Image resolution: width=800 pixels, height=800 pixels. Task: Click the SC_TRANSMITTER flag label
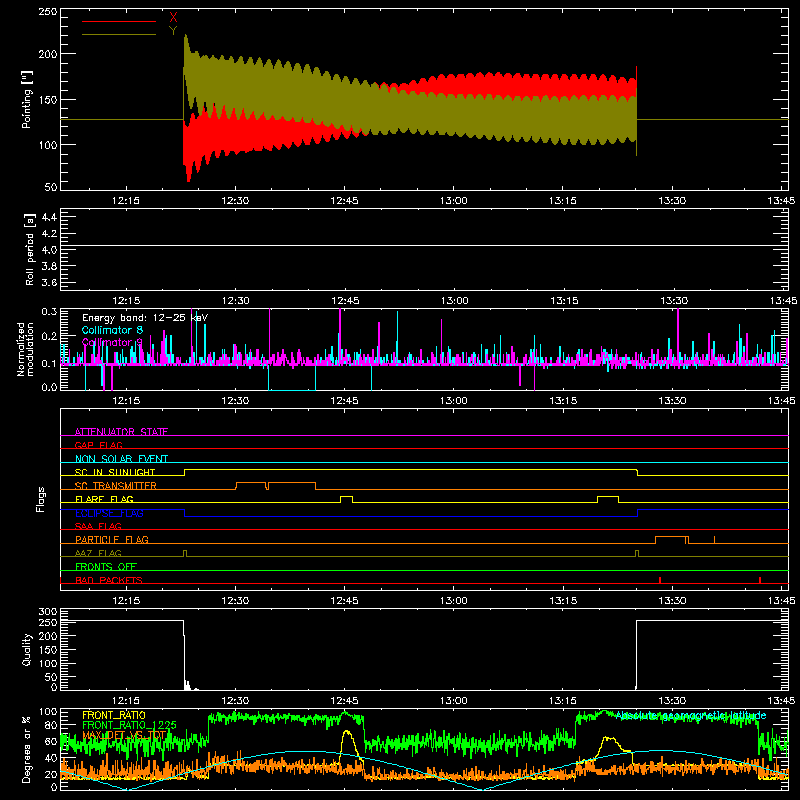pyautogui.click(x=115, y=485)
